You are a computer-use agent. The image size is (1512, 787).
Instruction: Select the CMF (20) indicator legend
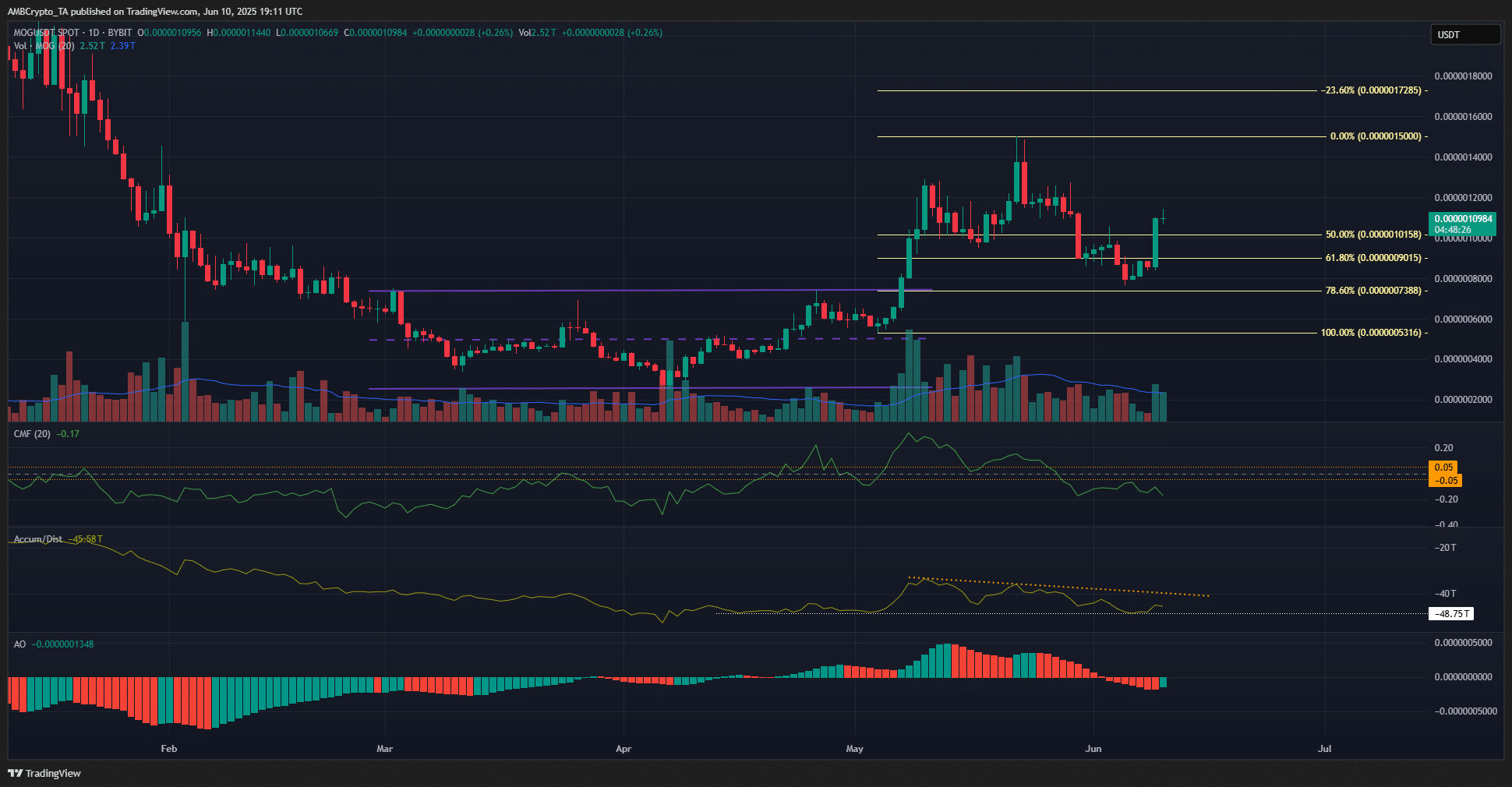coord(32,434)
